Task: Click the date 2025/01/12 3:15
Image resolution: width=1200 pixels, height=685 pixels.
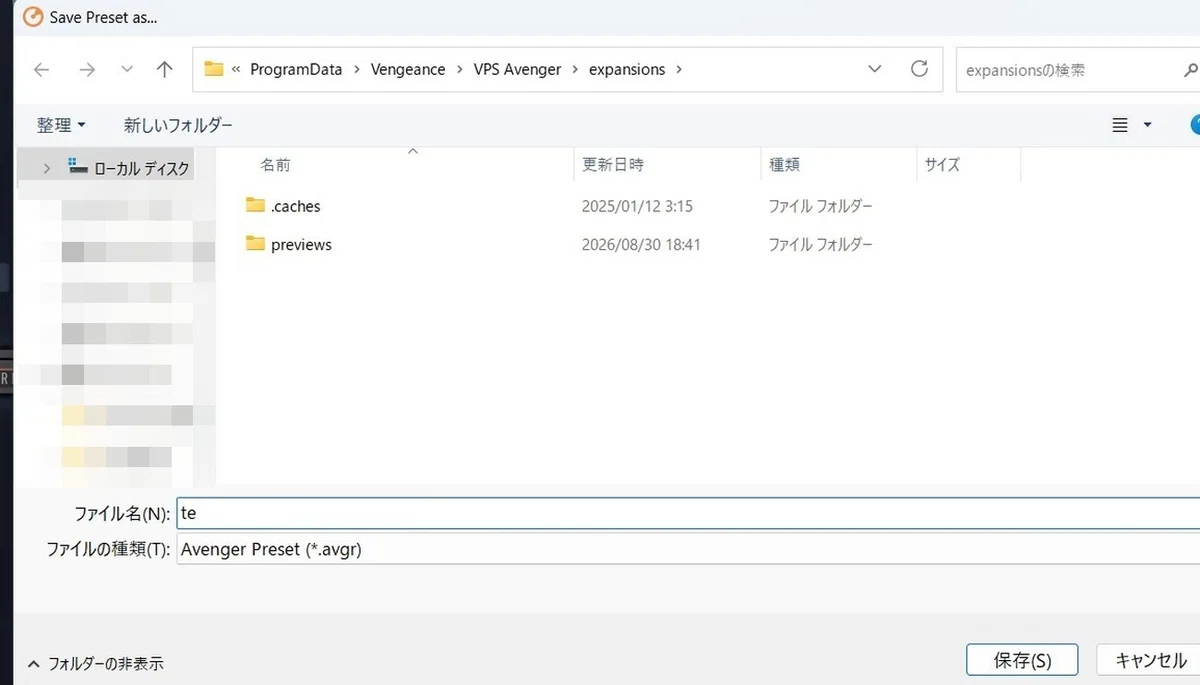Action: coord(637,207)
